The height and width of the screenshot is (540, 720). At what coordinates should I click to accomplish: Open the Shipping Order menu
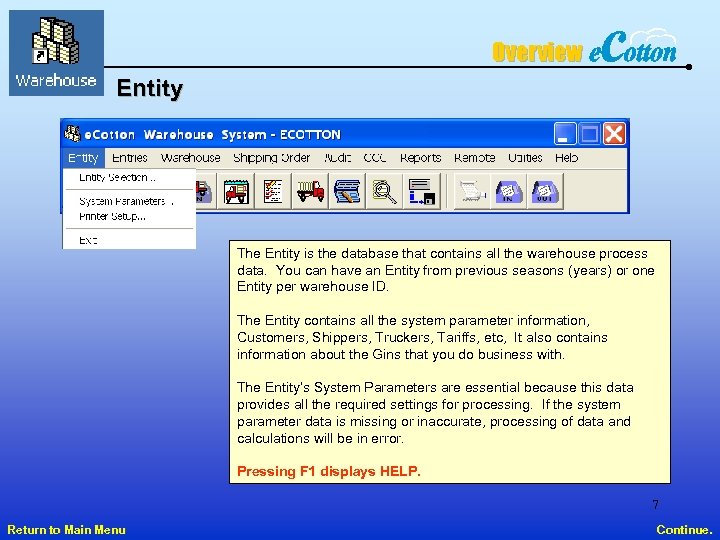point(272,158)
